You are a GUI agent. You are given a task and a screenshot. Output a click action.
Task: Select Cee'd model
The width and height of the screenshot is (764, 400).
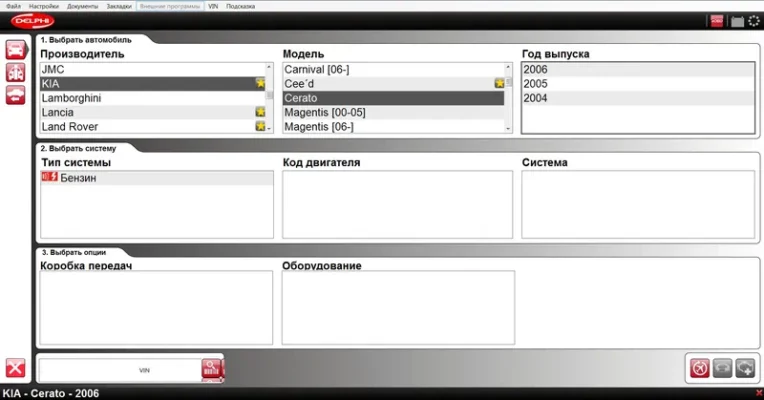click(x=393, y=83)
